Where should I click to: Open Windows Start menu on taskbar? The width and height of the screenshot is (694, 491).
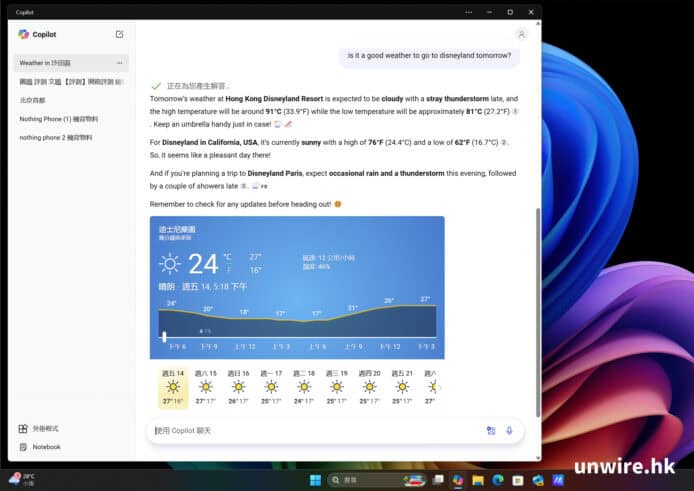coord(315,481)
